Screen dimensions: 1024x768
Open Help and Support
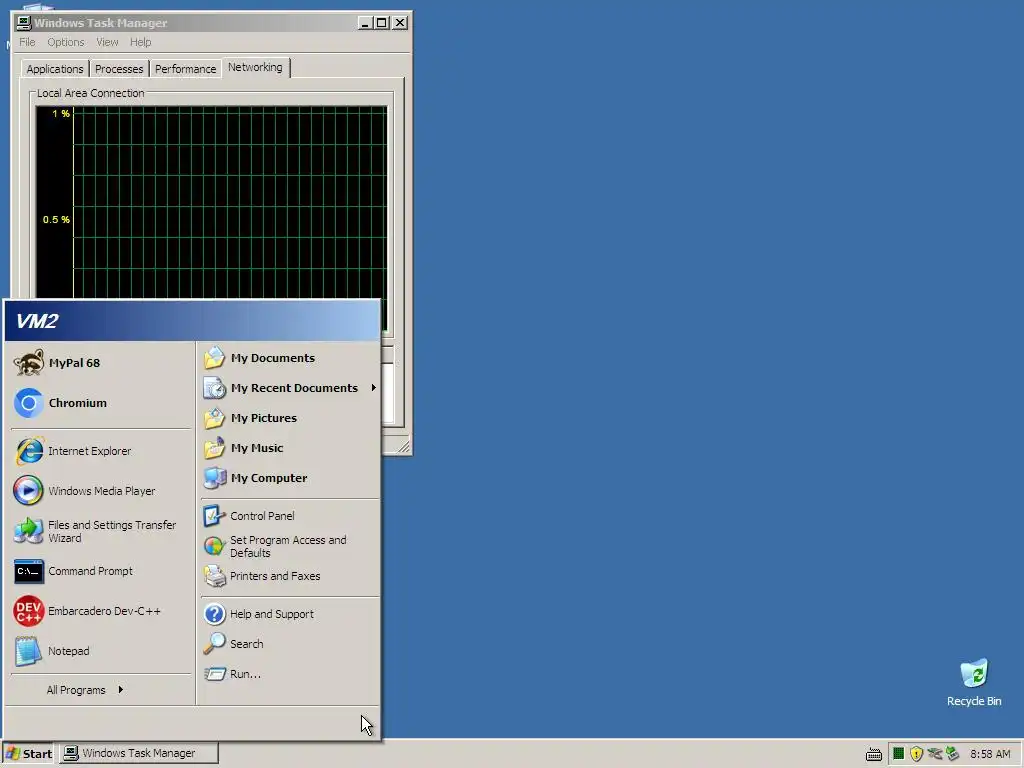point(290,614)
